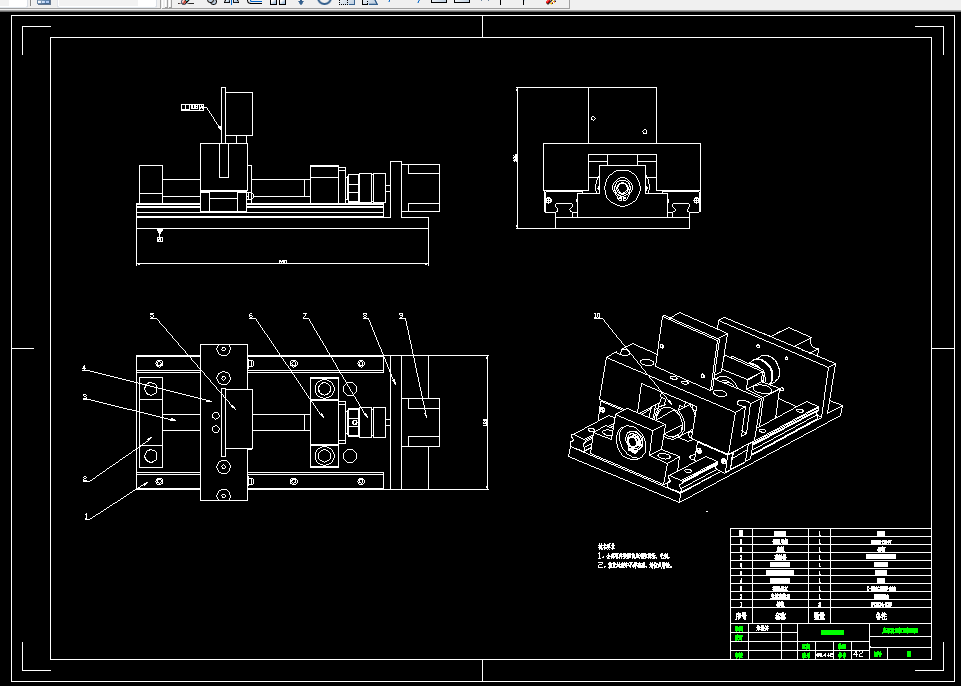Select balloon number 7 above the top view

(x=305, y=316)
